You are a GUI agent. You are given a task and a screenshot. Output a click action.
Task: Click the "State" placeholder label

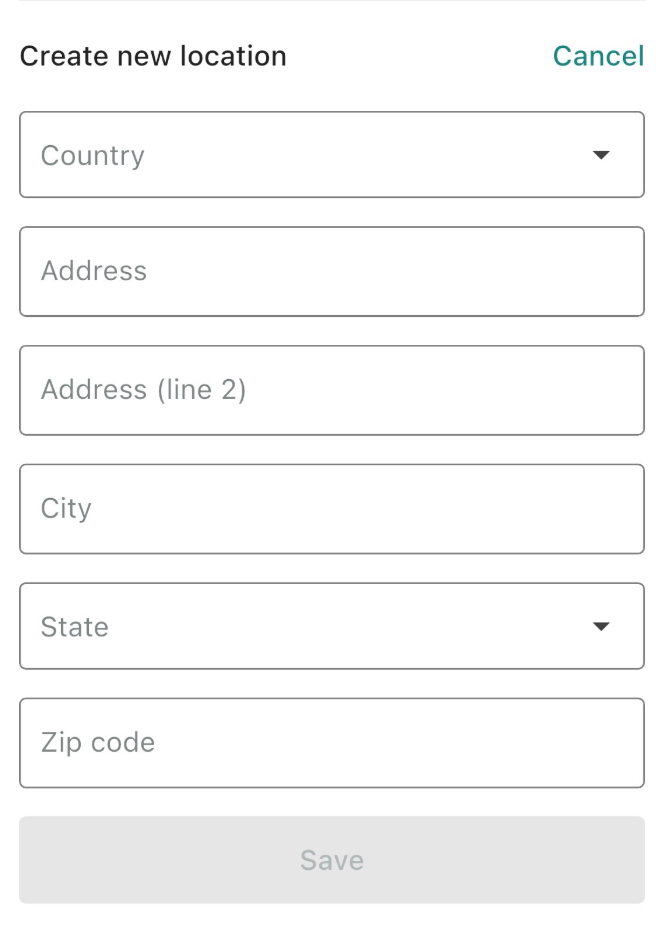[x=75, y=627]
